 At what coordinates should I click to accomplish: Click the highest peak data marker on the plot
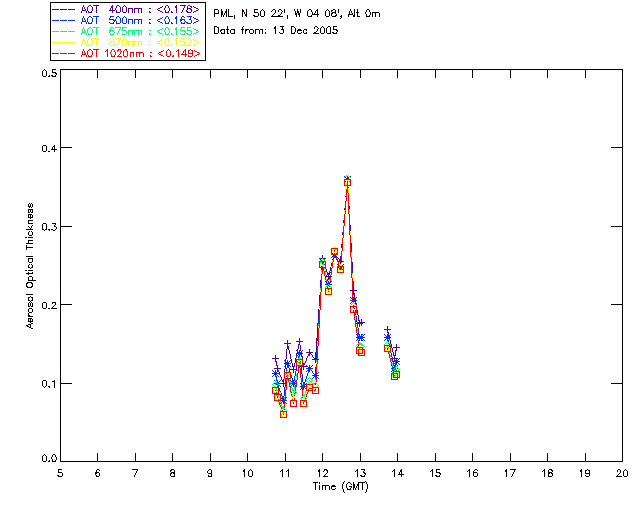pyautogui.click(x=347, y=182)
